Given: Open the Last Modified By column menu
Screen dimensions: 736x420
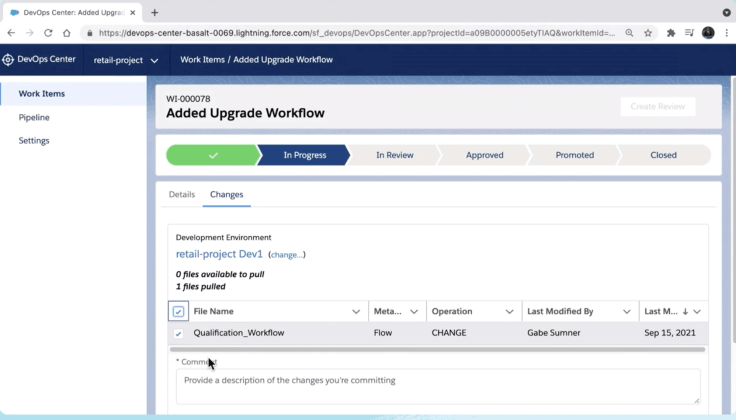Looking at the screenshot, I should (x=626, y=312).
